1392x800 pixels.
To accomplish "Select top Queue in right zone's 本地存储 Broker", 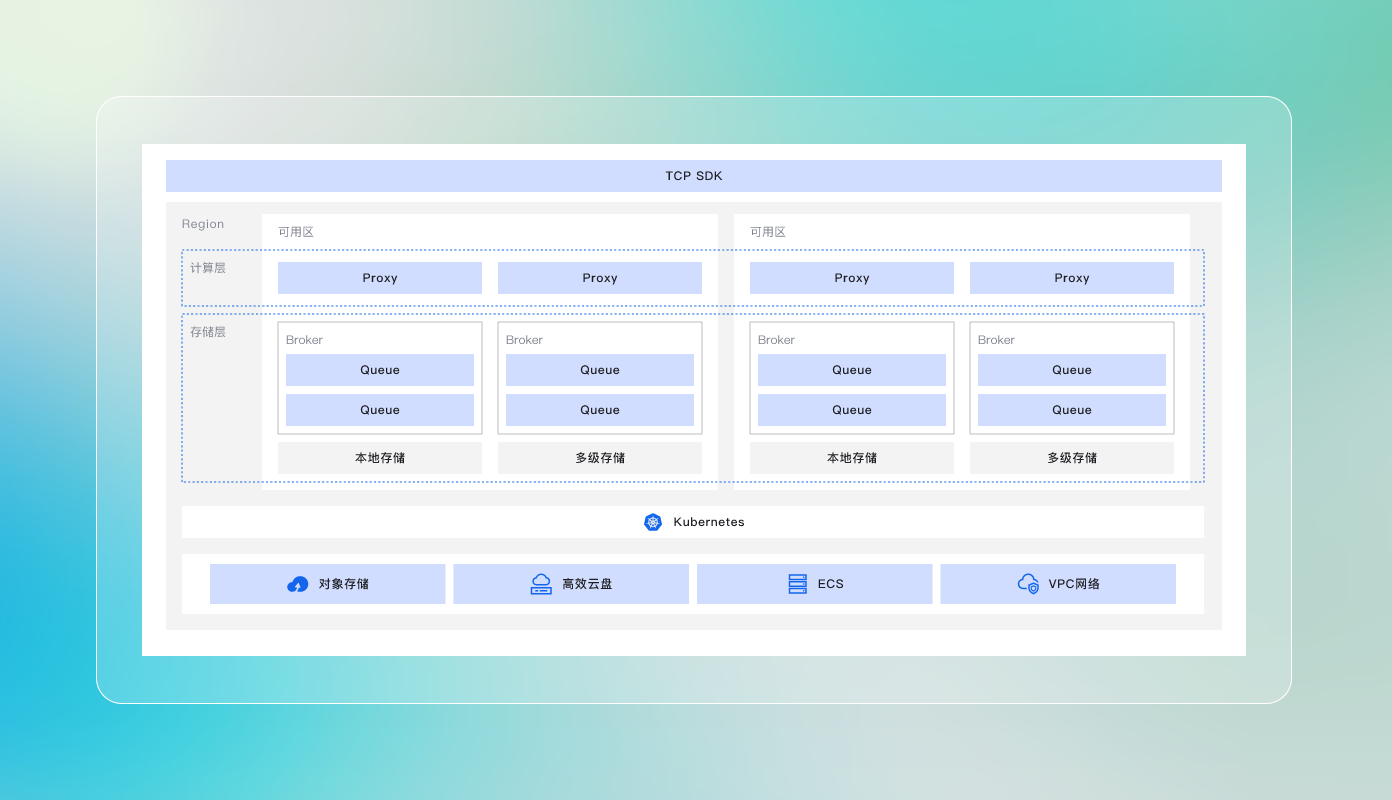I will coord(852,370).
